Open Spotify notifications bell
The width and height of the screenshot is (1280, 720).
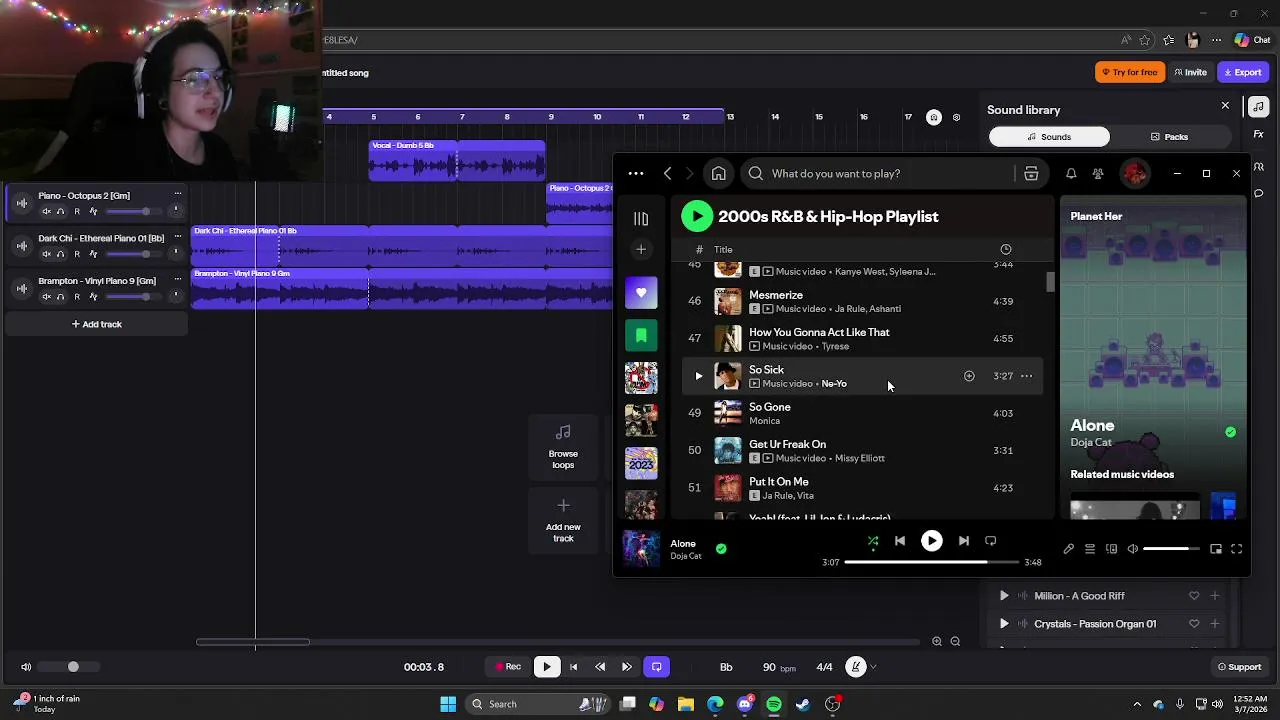[x=1071, y=174]
